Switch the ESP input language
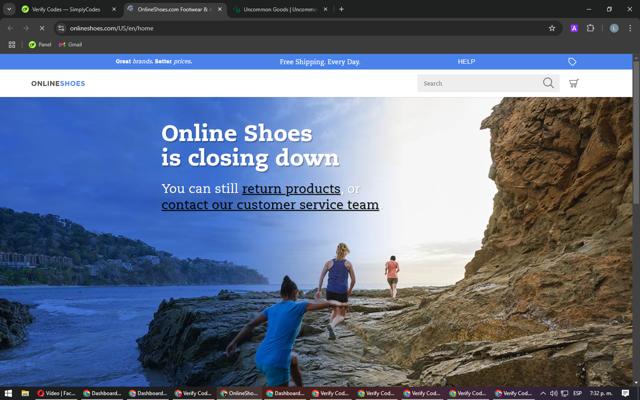Screen dimensions: 640x400 pos(577,393)
